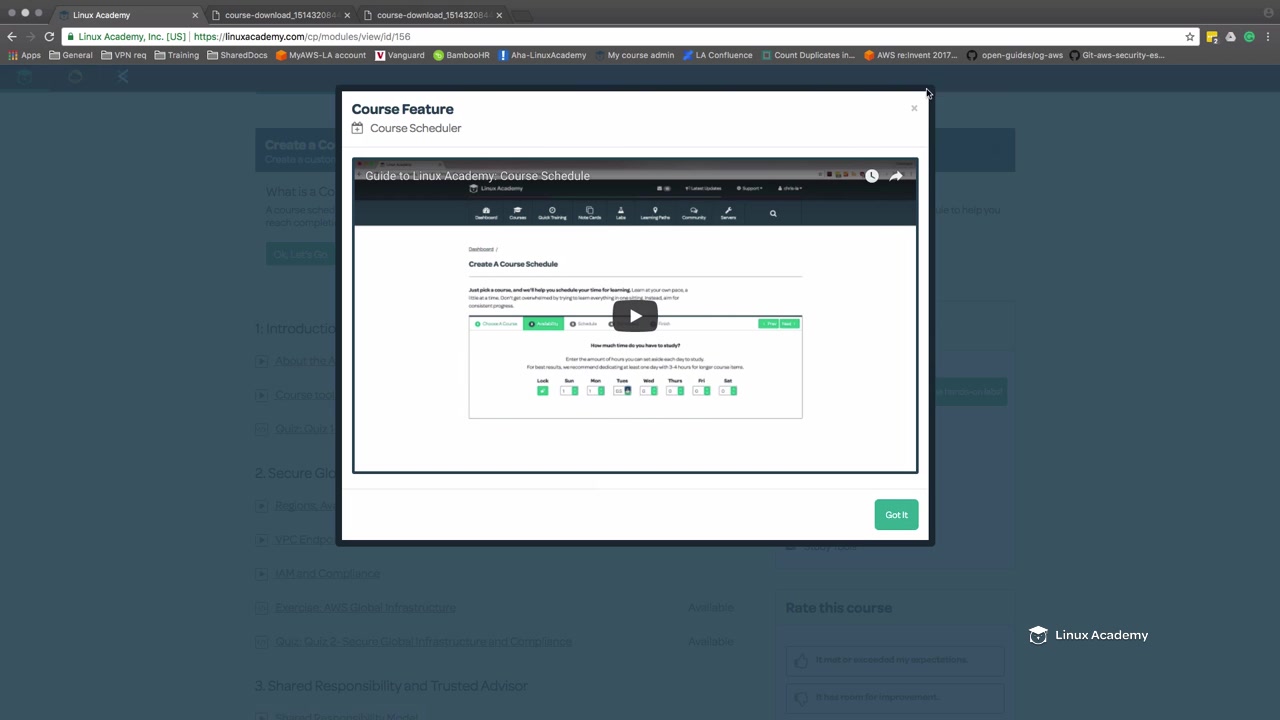This screenshot has width=1280, height=720.
Task: Open the Aha-LinuxAcademy bookmark
Action: tap(542, 55)
